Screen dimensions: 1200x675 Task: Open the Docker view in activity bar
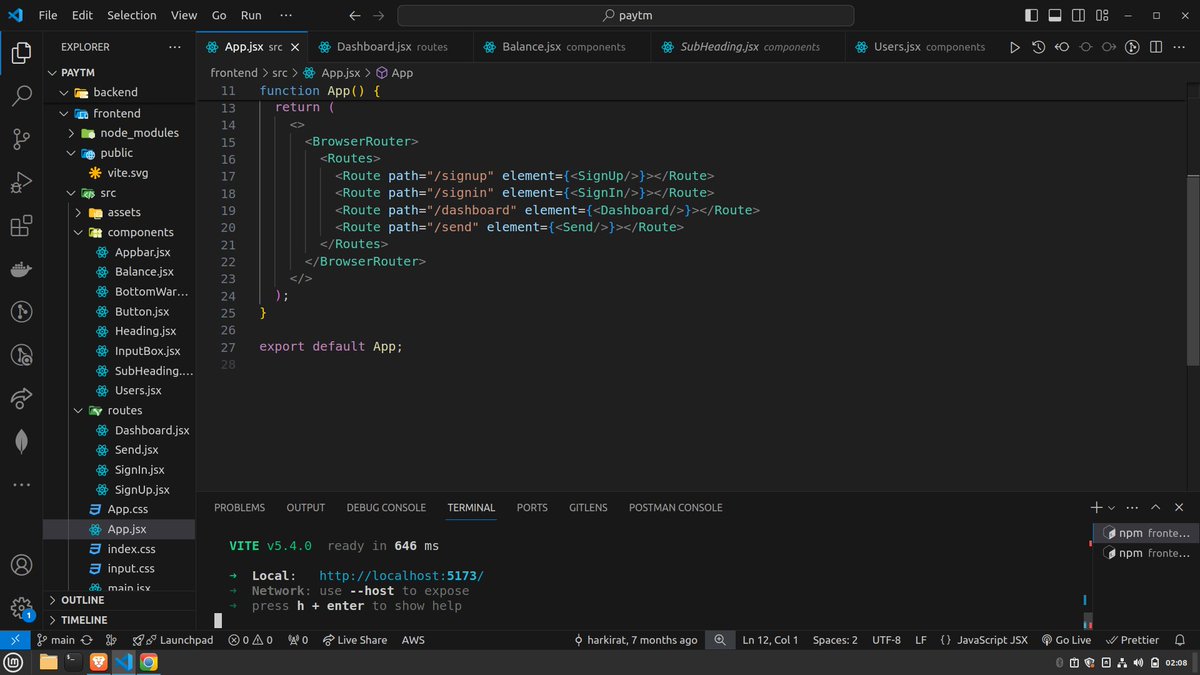click(21, 269)
